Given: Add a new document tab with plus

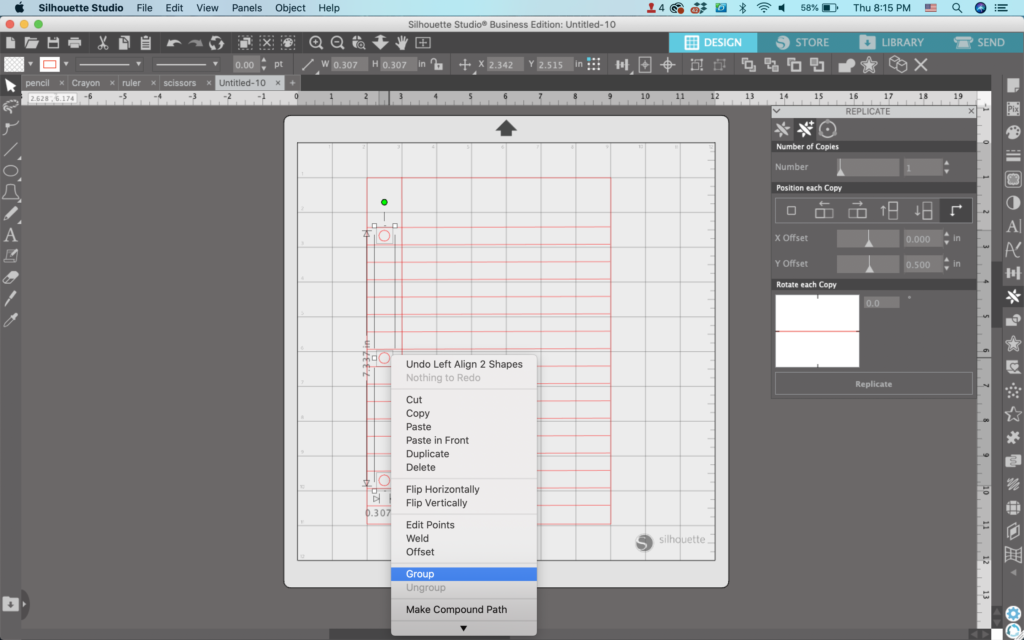Looking at the screenshot, I should [293, 83].
